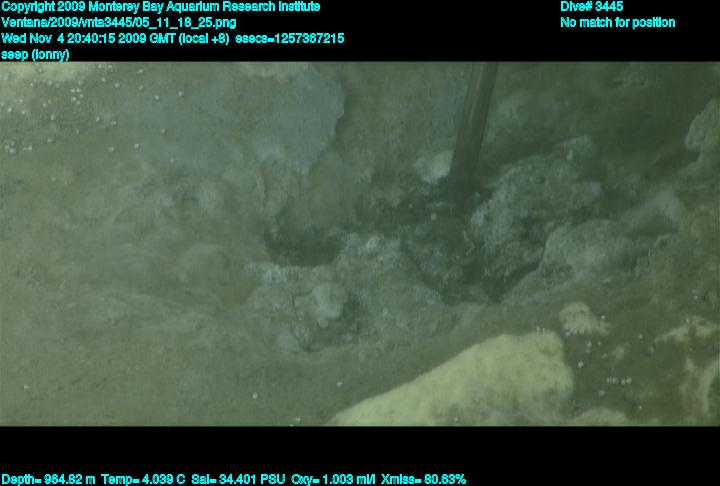Click the Oxy= 1.003 ml/l reading

(333, 480)
